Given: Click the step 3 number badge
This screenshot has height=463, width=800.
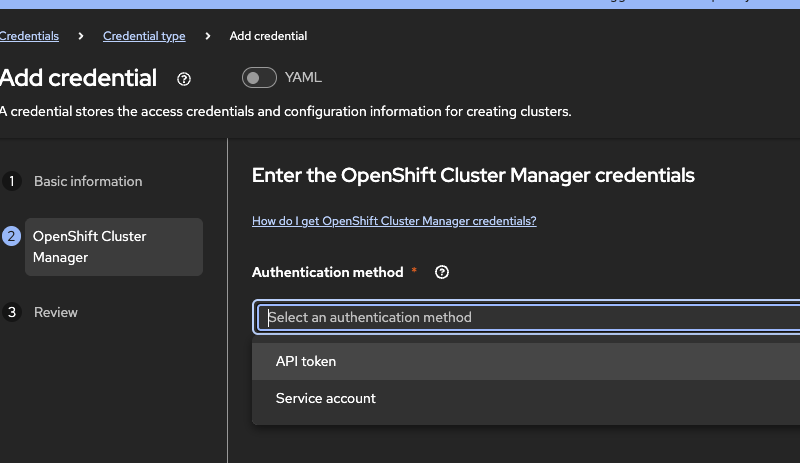Looking at the screenshot, I should [x=12, y=312].
